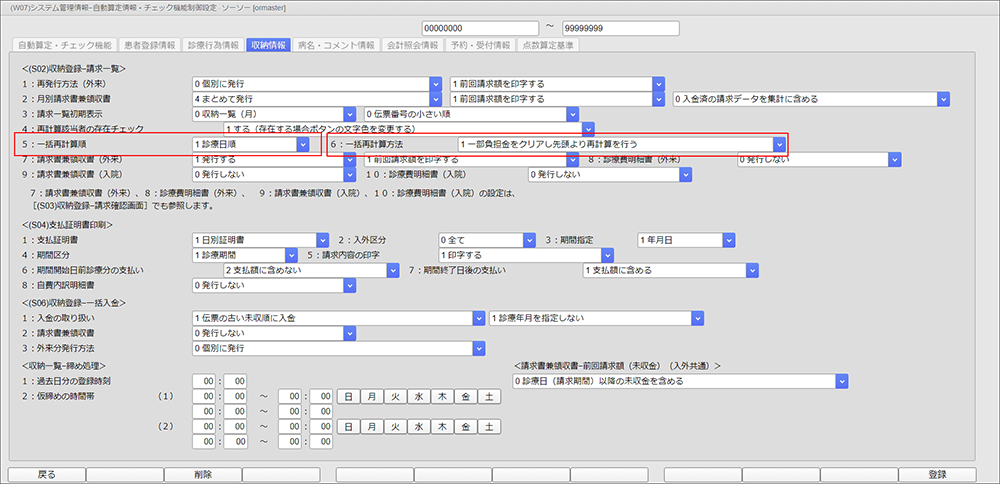Toggle 日 in the first 仮締め day row

click(x=349, y=397)
